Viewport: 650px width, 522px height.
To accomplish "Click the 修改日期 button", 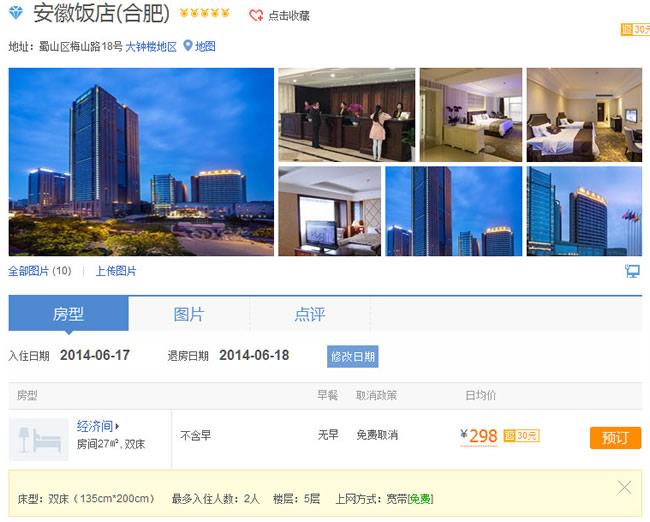I will (x=353, y=357).
